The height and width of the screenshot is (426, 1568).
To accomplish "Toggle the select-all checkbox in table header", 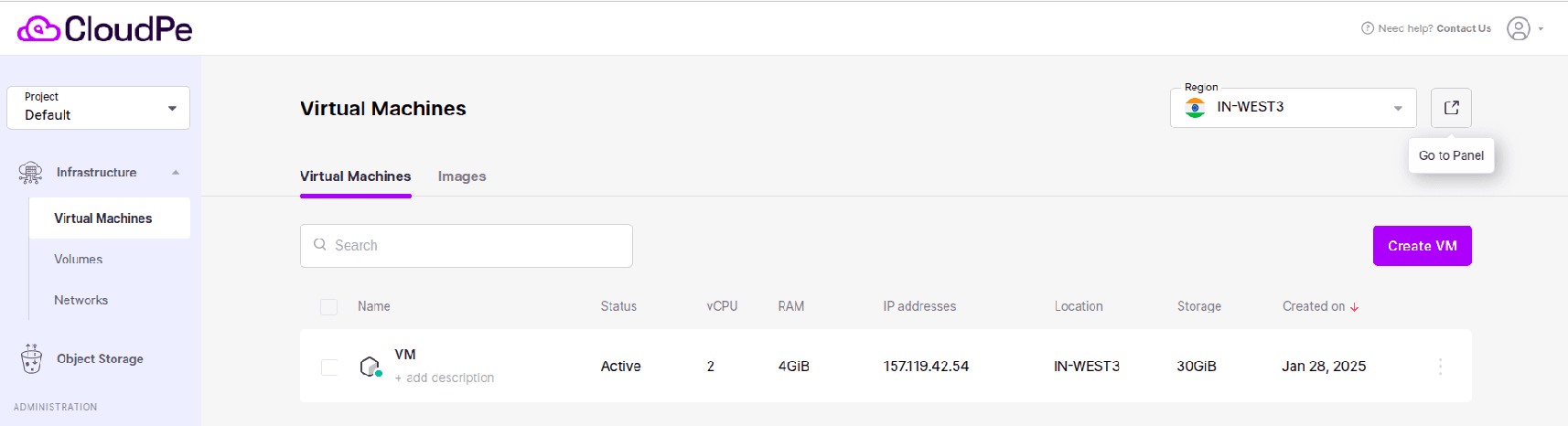I will 329,307.
